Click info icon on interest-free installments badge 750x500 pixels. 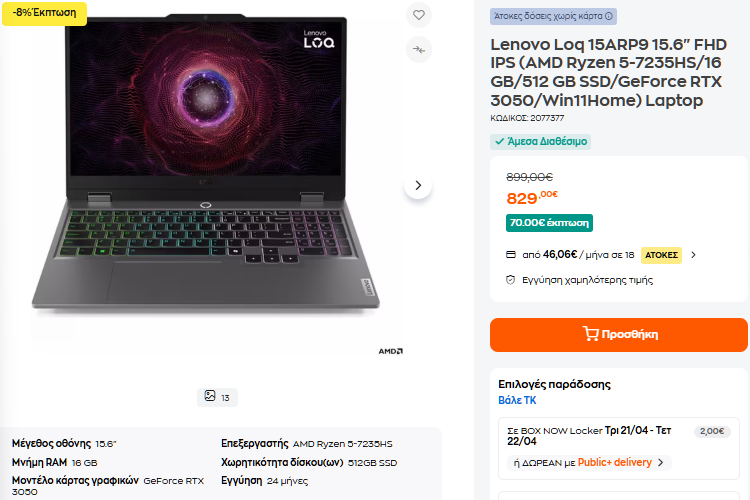click(609, 16)
